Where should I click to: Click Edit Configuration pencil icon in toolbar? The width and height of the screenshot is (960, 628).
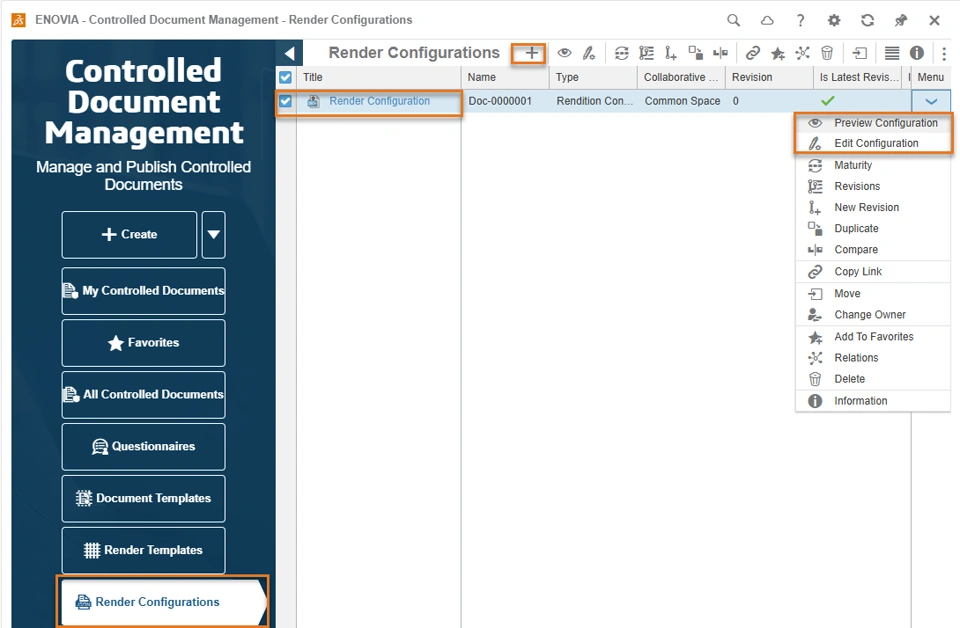588,53
